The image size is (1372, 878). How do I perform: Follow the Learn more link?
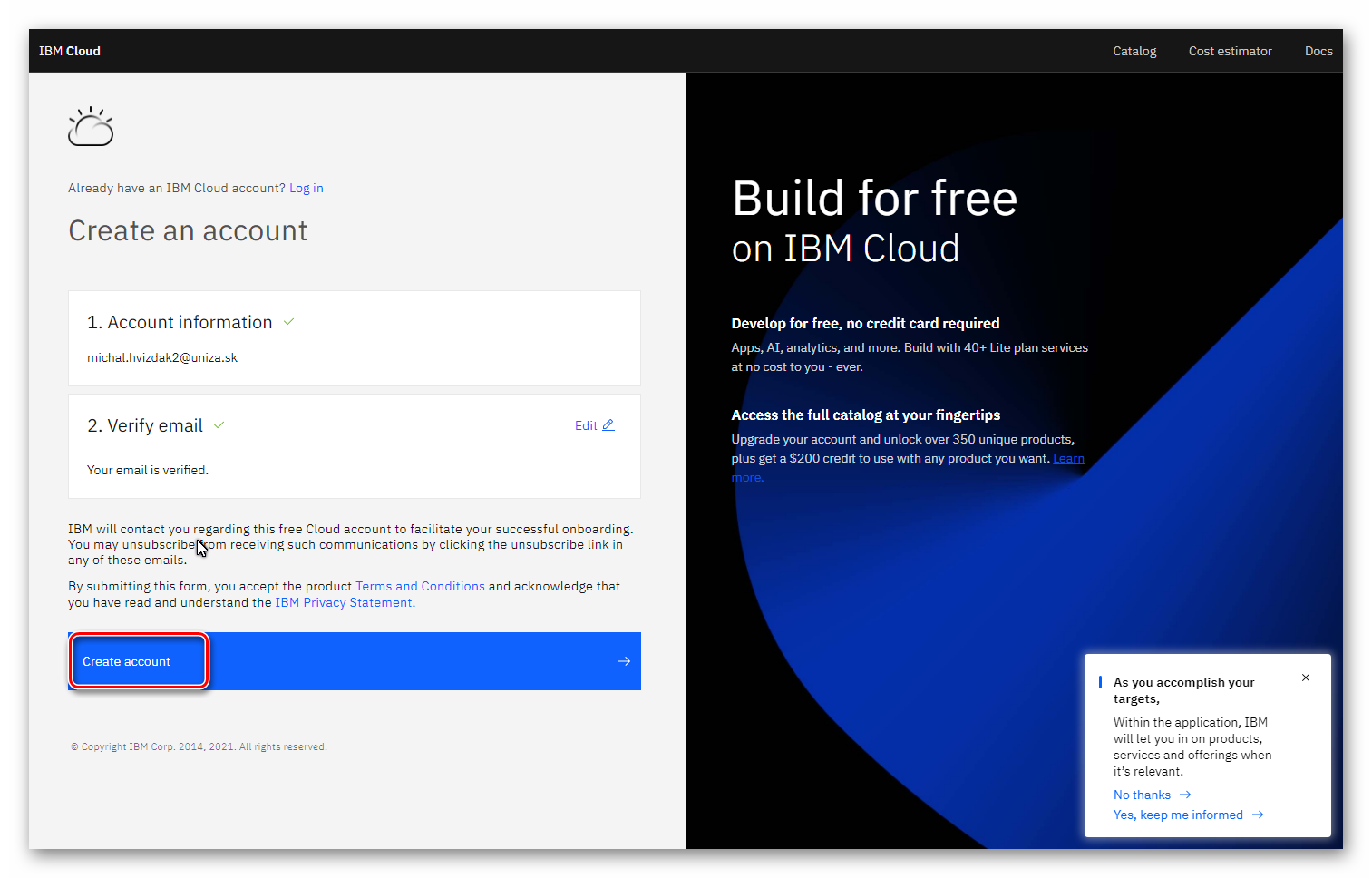pyautogui.click(x=1068, y=459)
